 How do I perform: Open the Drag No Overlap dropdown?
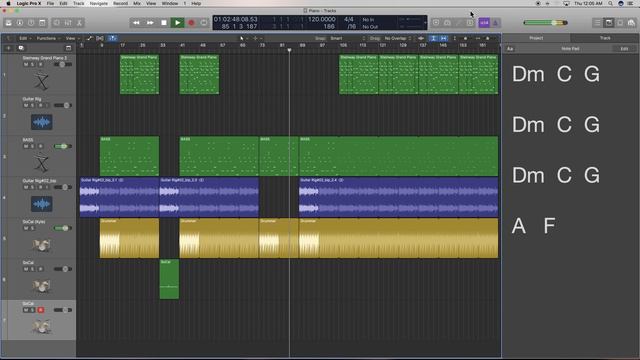(397, 38)
